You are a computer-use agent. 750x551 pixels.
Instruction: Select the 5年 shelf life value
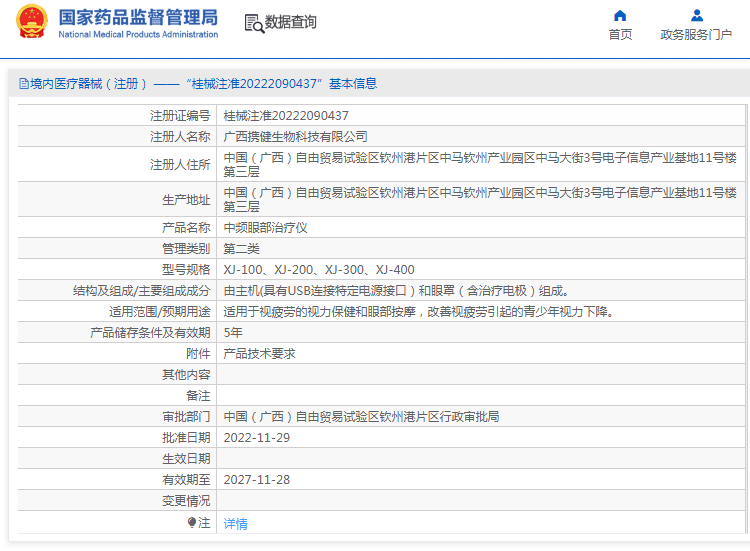[x=233, y=333]
